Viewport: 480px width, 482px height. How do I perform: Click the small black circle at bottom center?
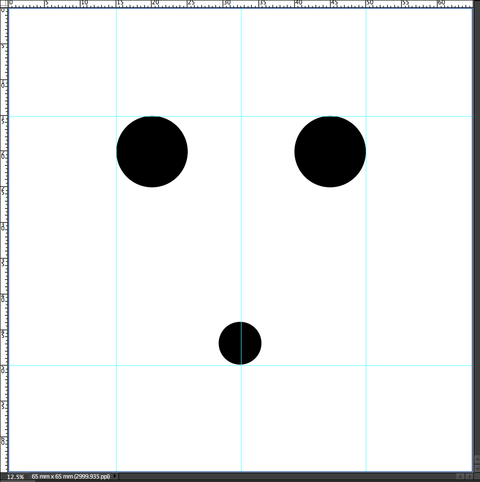pyautogui.click(x=240, y=343)
